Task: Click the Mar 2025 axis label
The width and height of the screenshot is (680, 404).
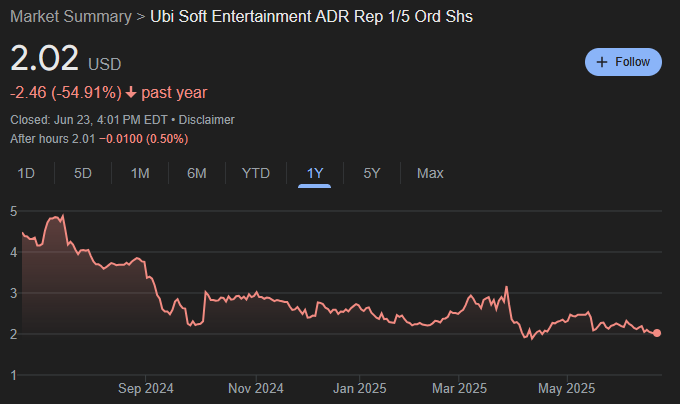Action: click(459, 388)
